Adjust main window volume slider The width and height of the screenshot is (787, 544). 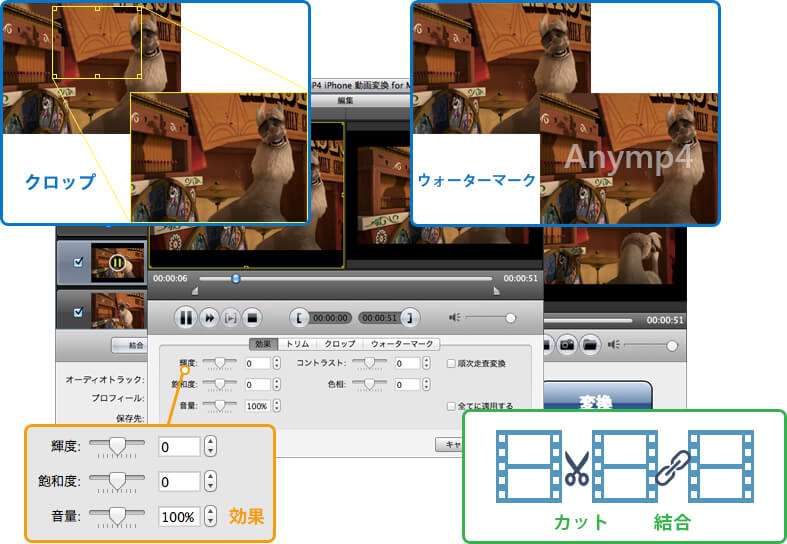click(x=672, y=345)
